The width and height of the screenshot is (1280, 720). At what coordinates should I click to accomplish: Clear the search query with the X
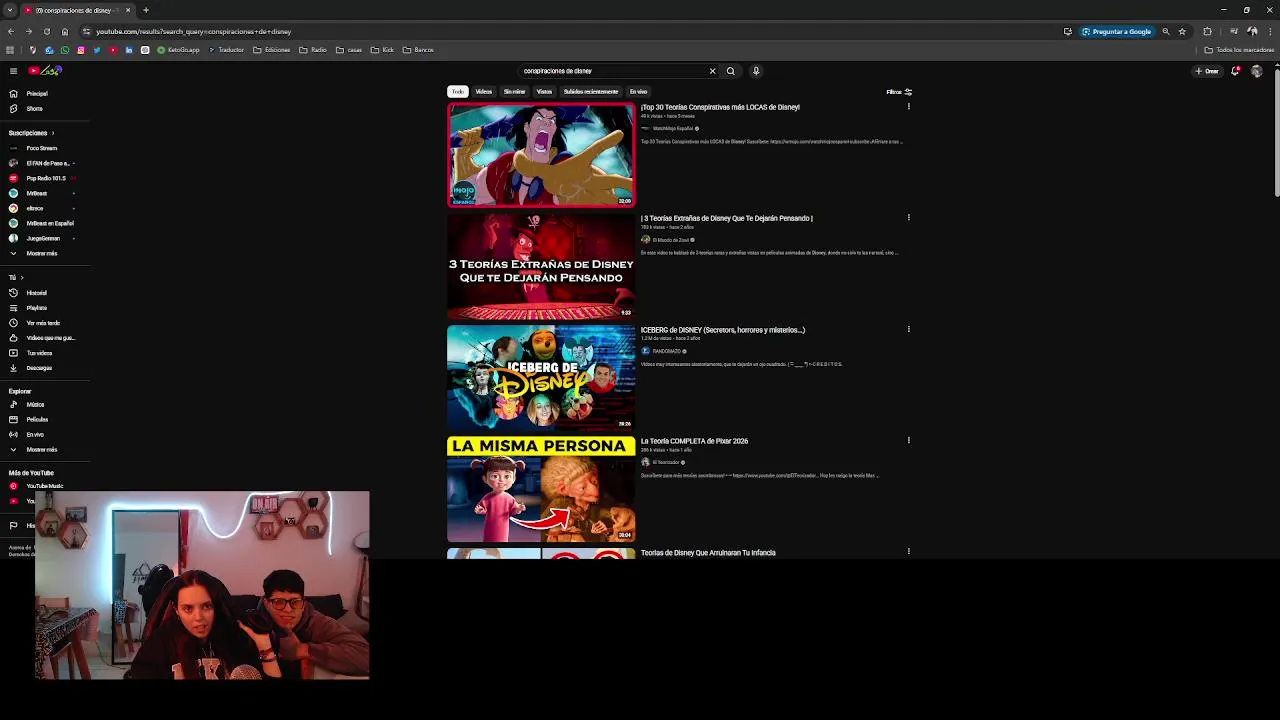click(712, 71)
